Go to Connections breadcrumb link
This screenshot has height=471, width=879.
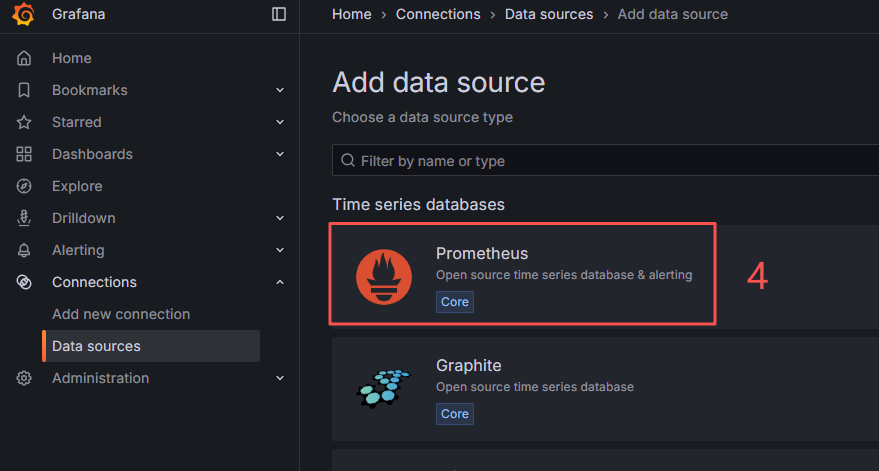point(438,14)
